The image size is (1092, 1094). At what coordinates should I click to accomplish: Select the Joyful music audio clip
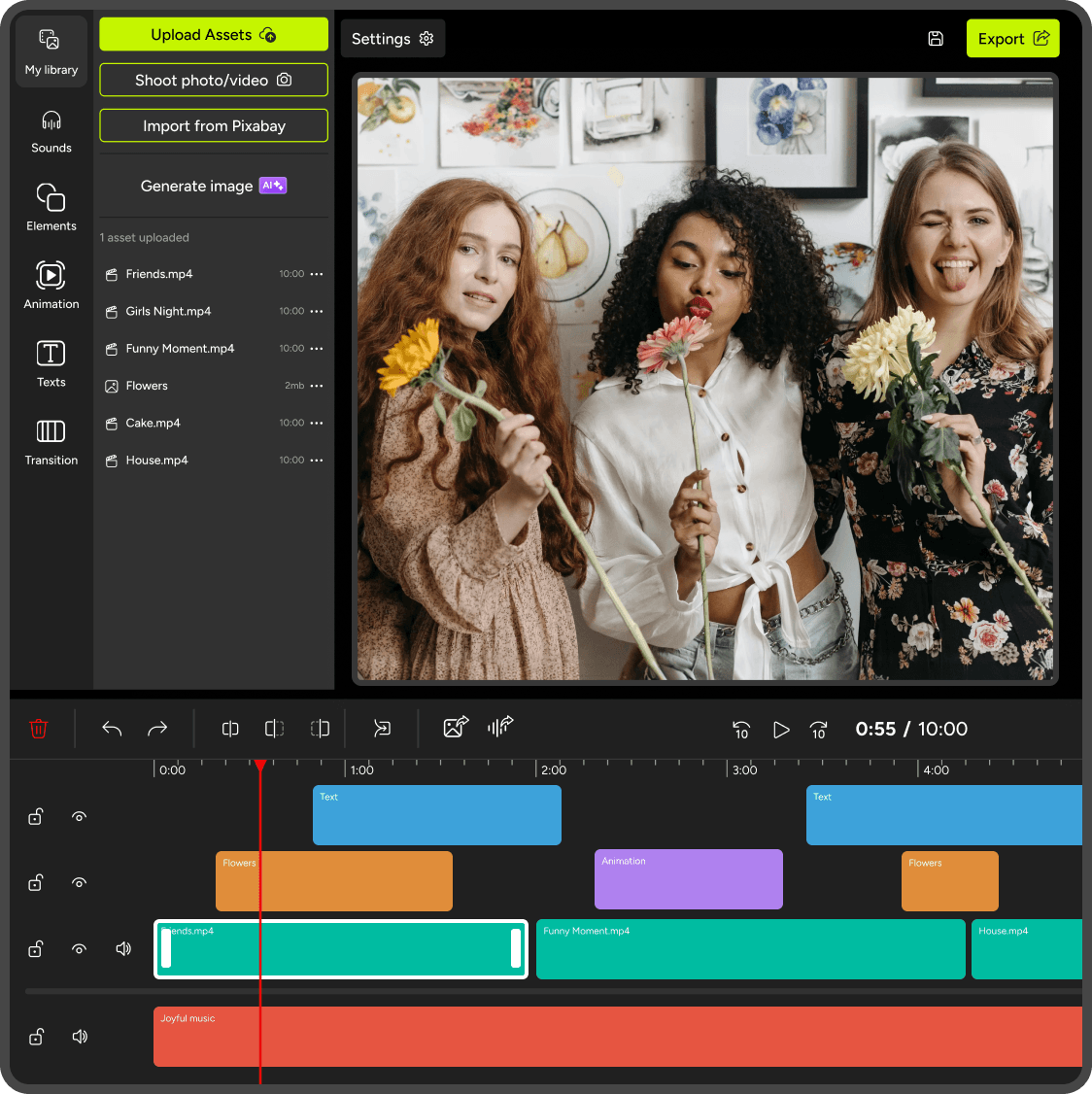click(618, 1037)
